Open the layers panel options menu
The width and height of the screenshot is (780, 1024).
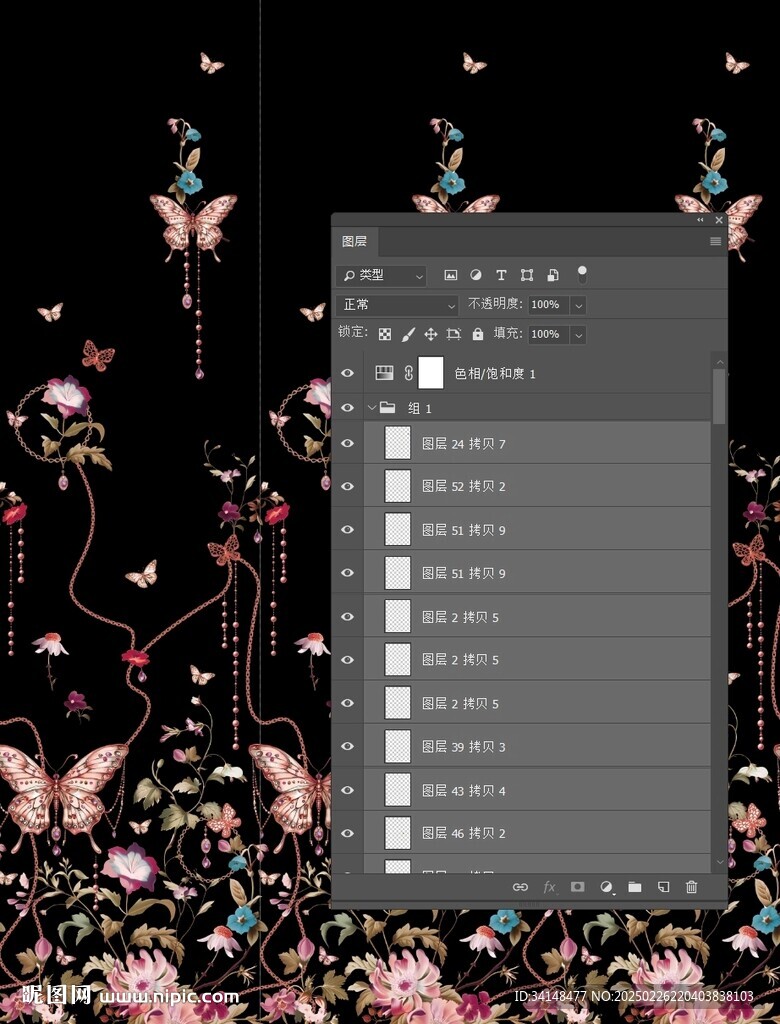[715, 242]
